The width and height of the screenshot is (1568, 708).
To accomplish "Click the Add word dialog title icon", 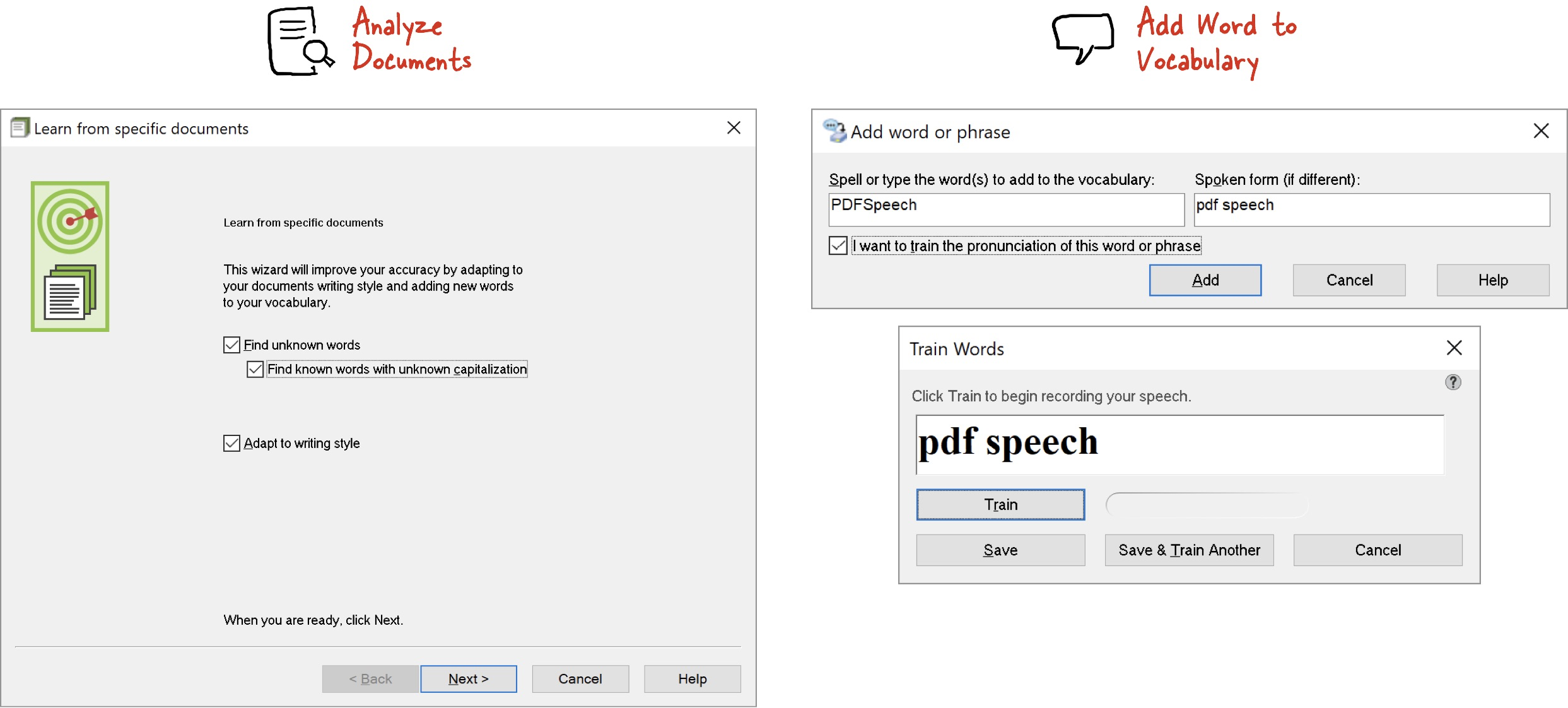I will [834, 131].
